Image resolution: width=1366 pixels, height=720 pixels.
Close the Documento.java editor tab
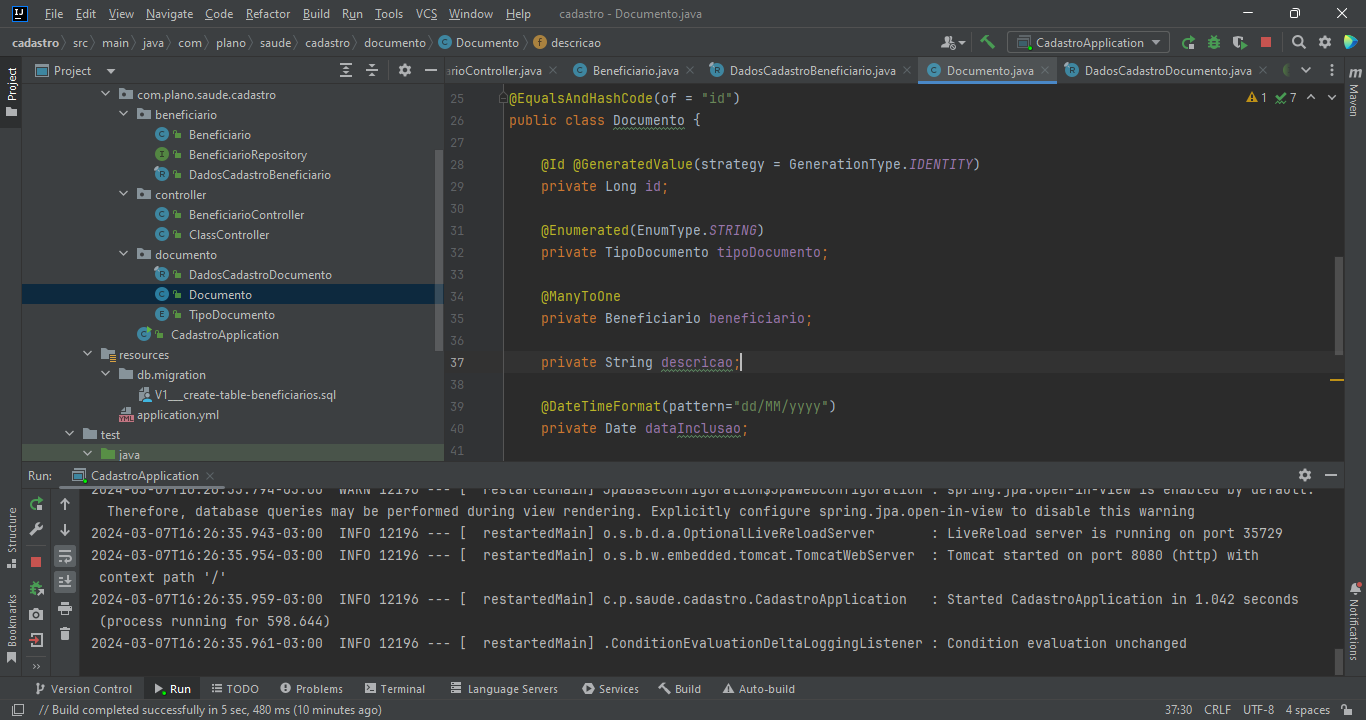click(1046, 70)
